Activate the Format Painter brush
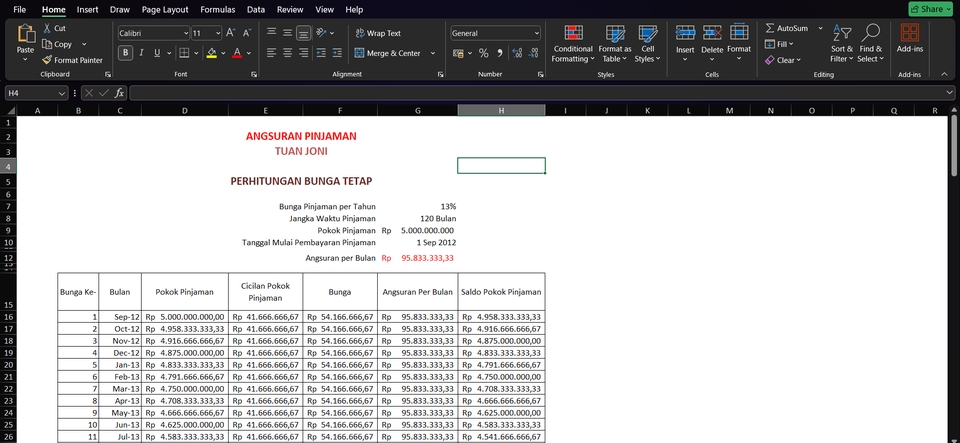 point(47,60)
